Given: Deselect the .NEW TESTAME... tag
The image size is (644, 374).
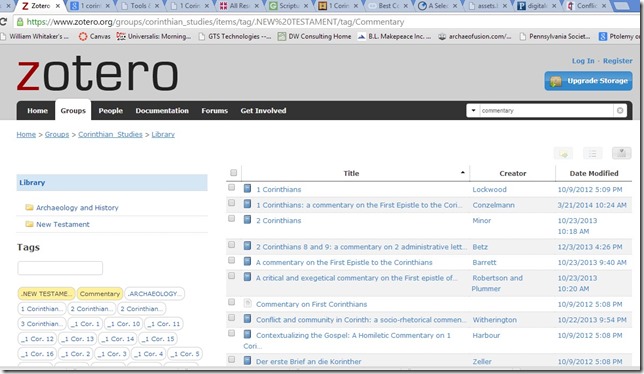Looking at the screenshot, I should (x=46, y=294).
